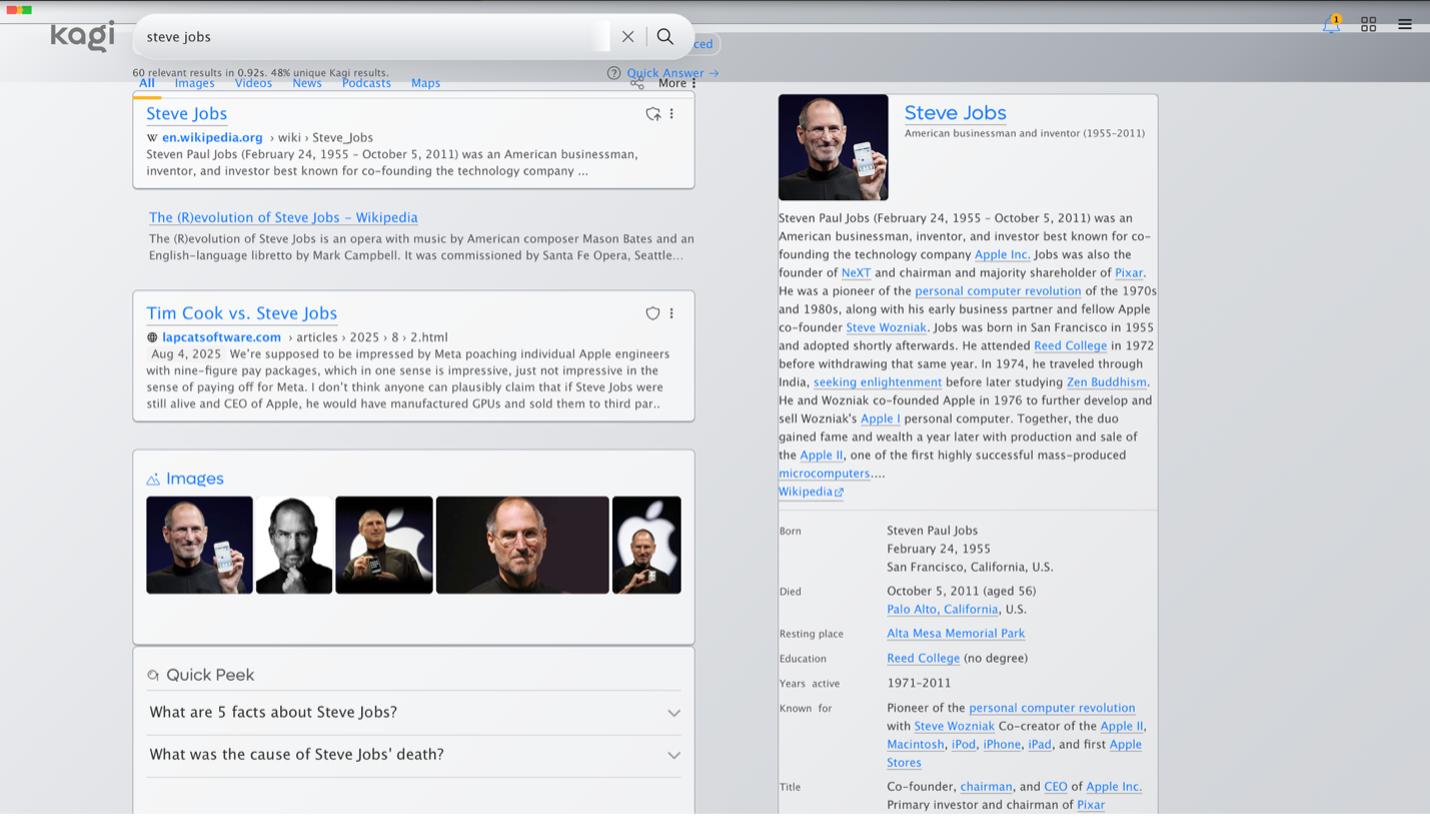
Task: Open the notification bell with the badge
Action: click(1331, 24)
